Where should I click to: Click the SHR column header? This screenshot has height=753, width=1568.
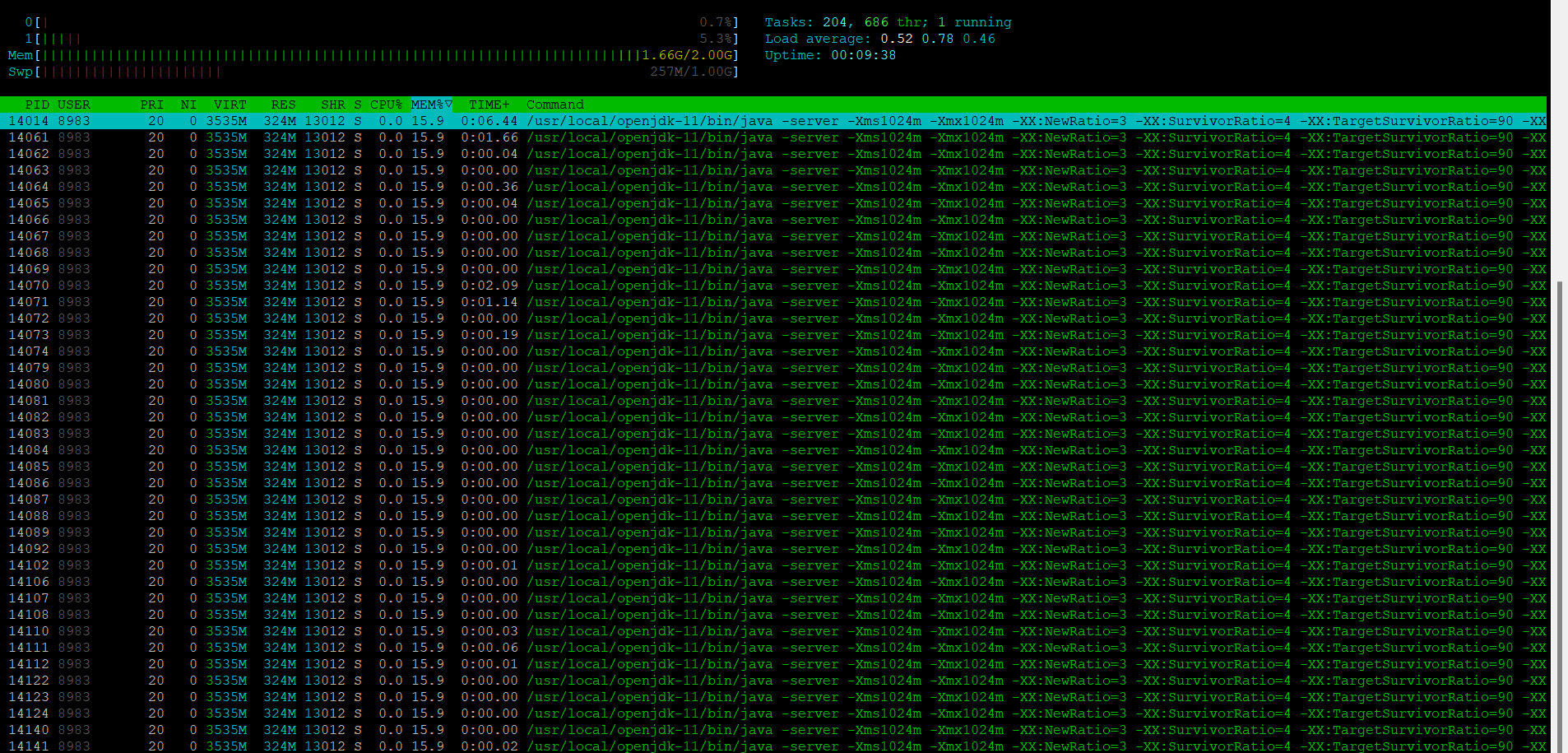pos(333,105)
